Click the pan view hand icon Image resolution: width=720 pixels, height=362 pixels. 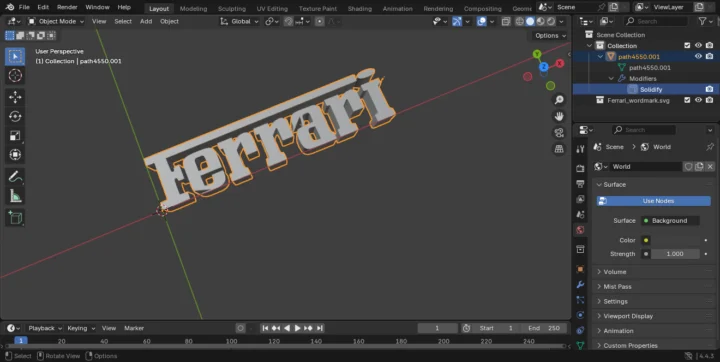pyautogui.click(x=559, y=116)
